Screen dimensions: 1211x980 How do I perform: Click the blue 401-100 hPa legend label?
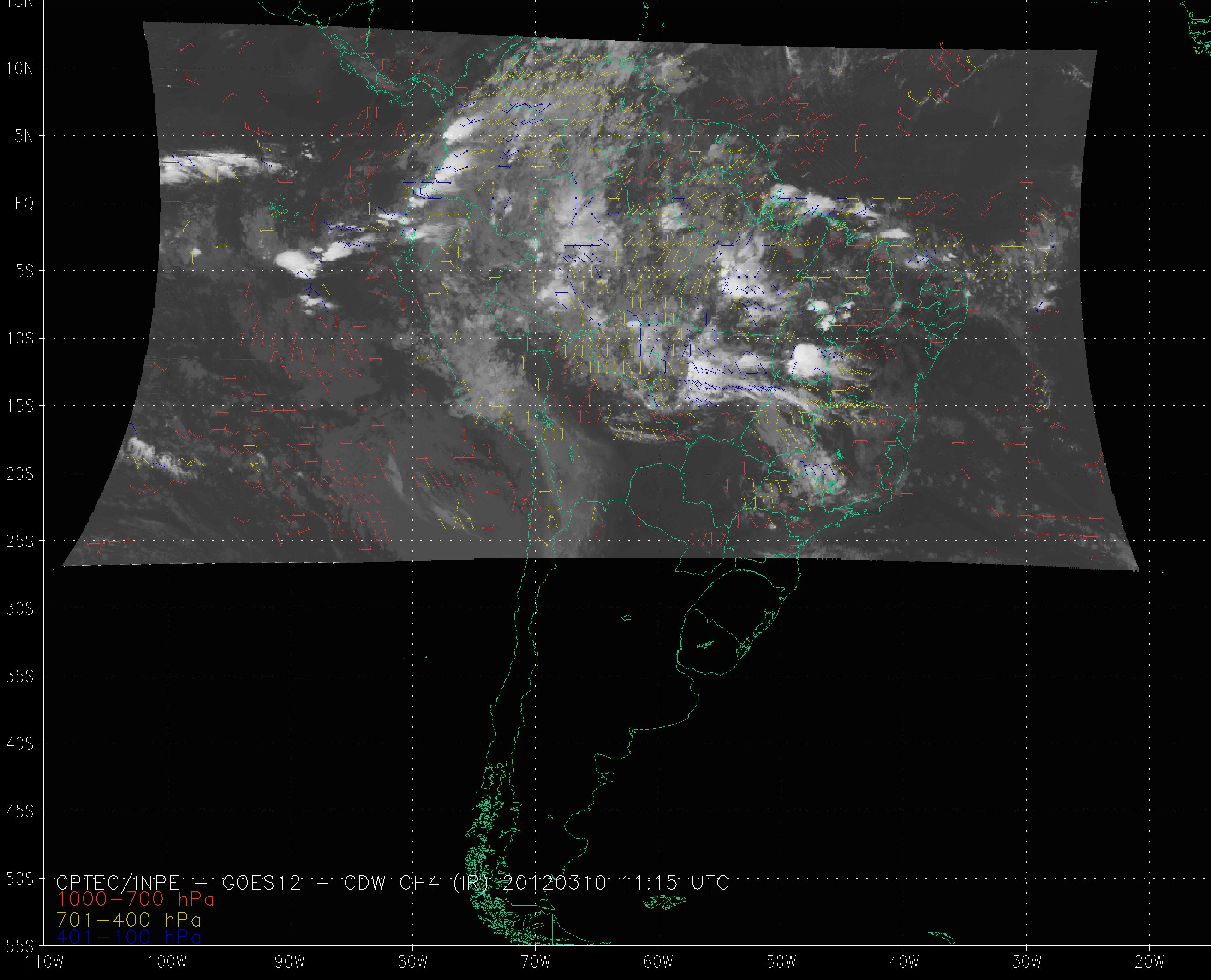129,937
